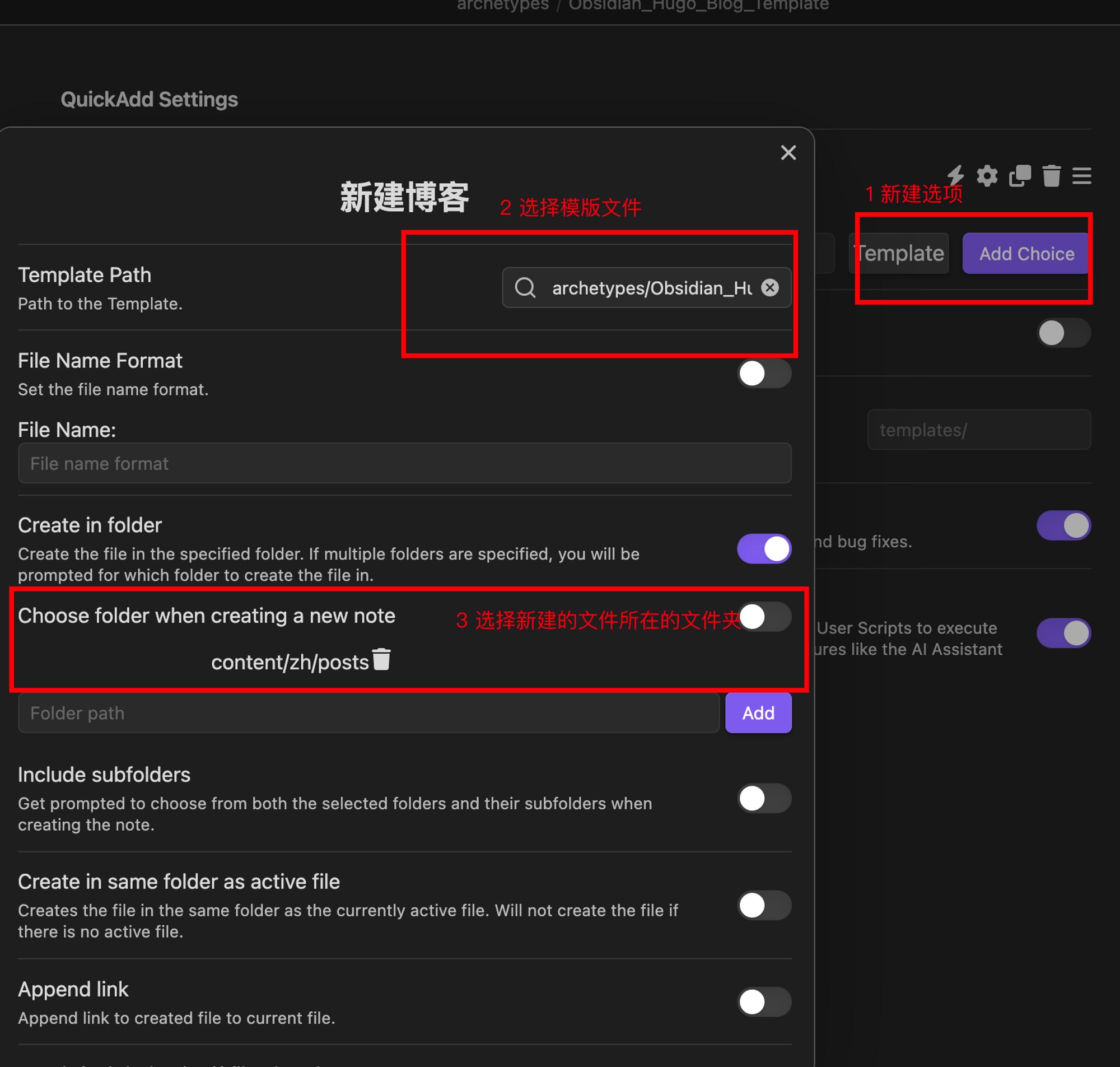Toggle the switch next to bug fixes text
Viewport: 1120px width, 1067px height.
pyautogui.click(x=1063, y=525)
